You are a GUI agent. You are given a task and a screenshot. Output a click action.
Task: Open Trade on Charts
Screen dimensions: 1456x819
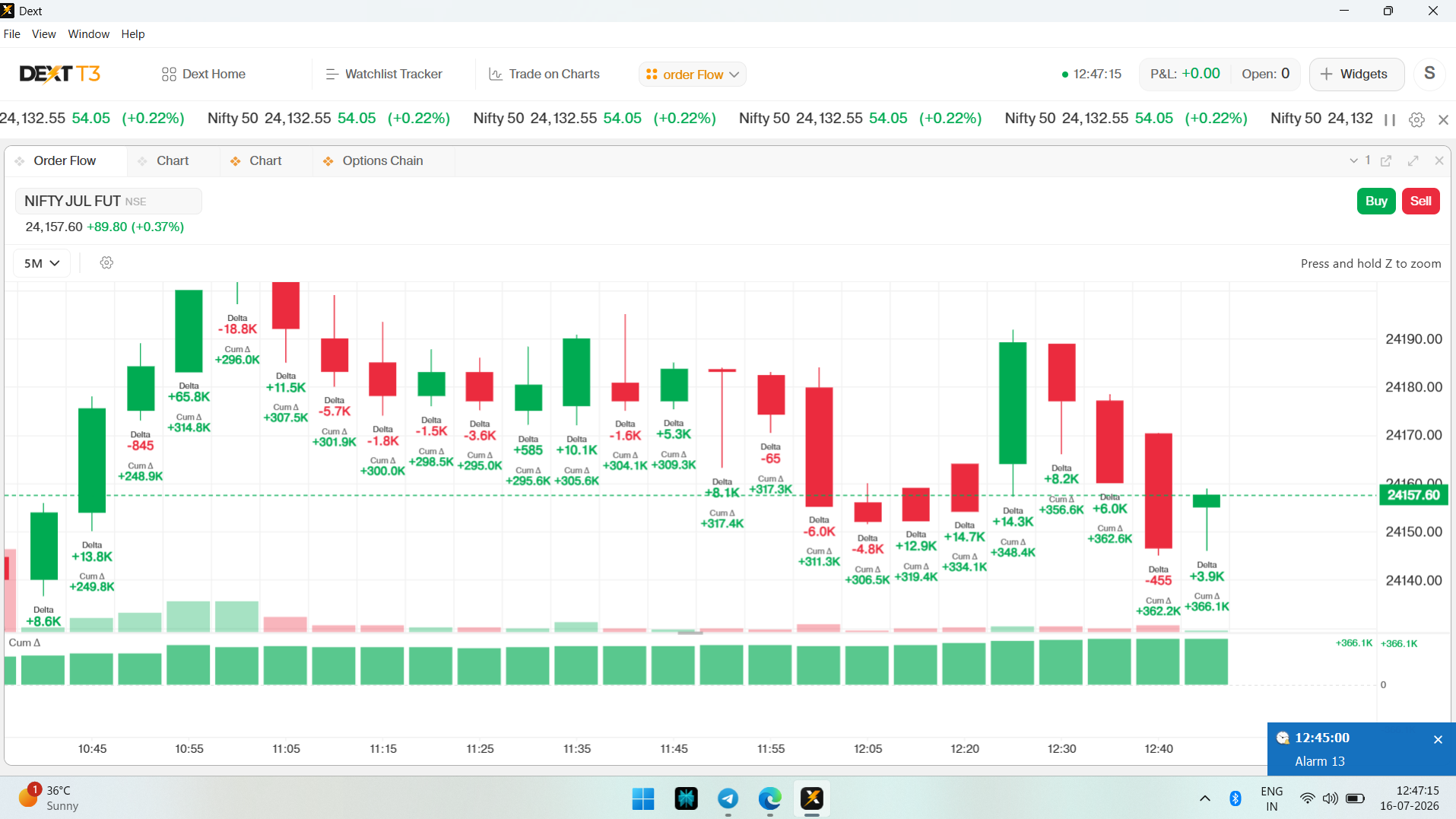544,74
